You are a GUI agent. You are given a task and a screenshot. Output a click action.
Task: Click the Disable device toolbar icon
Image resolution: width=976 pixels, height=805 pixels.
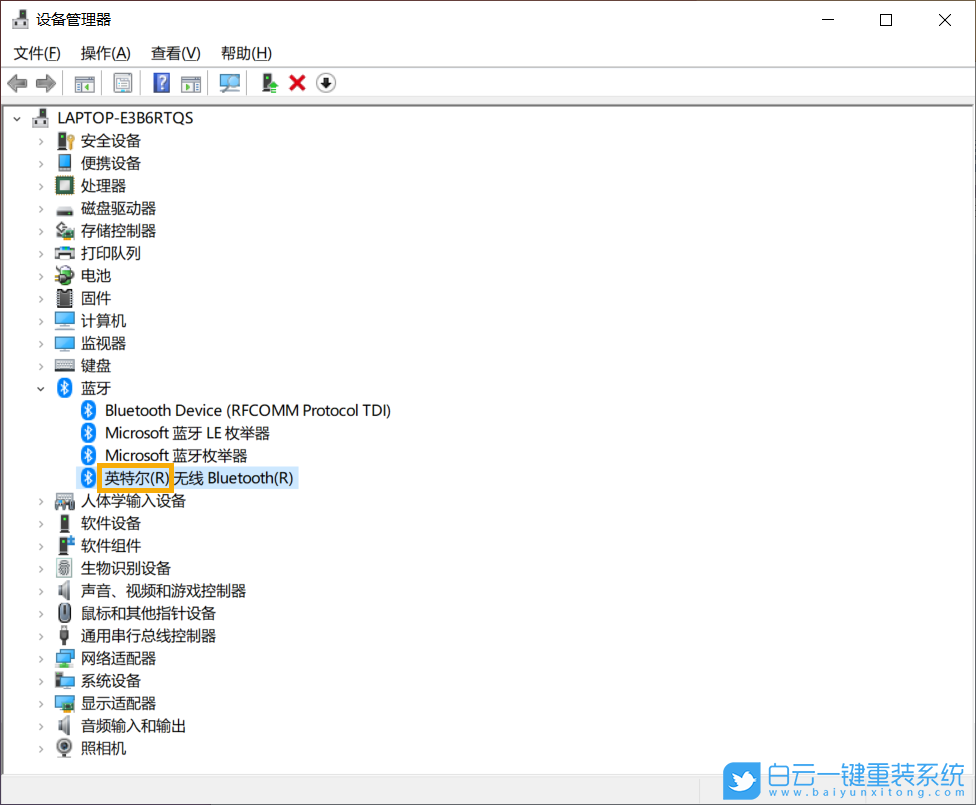[325, 83]
